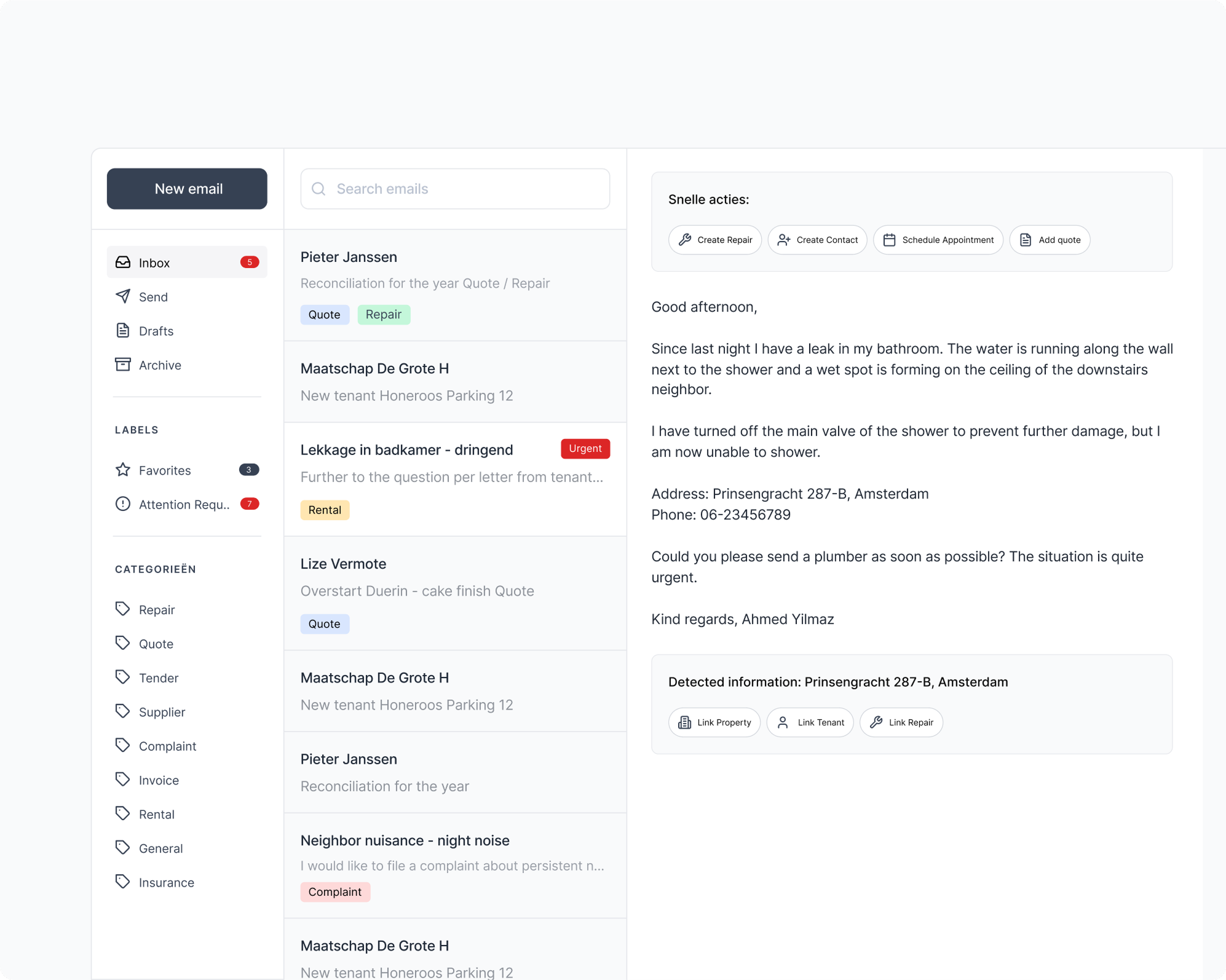Click the Inbox unread count badge 5
Screen dimensions: 1226x980
[x=250, y=262]
